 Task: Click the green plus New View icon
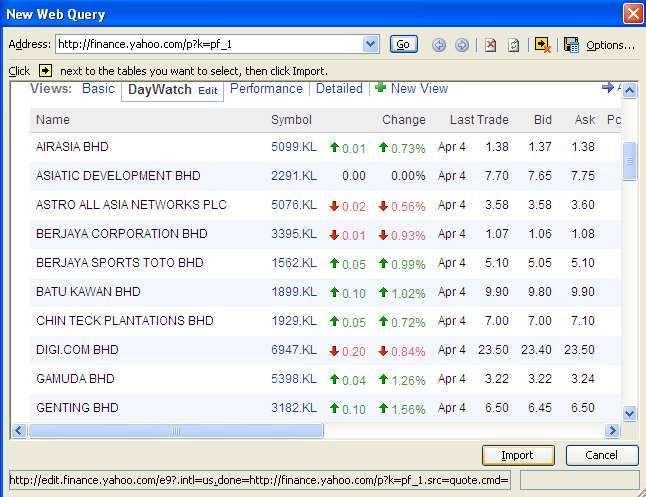point(381,87)
